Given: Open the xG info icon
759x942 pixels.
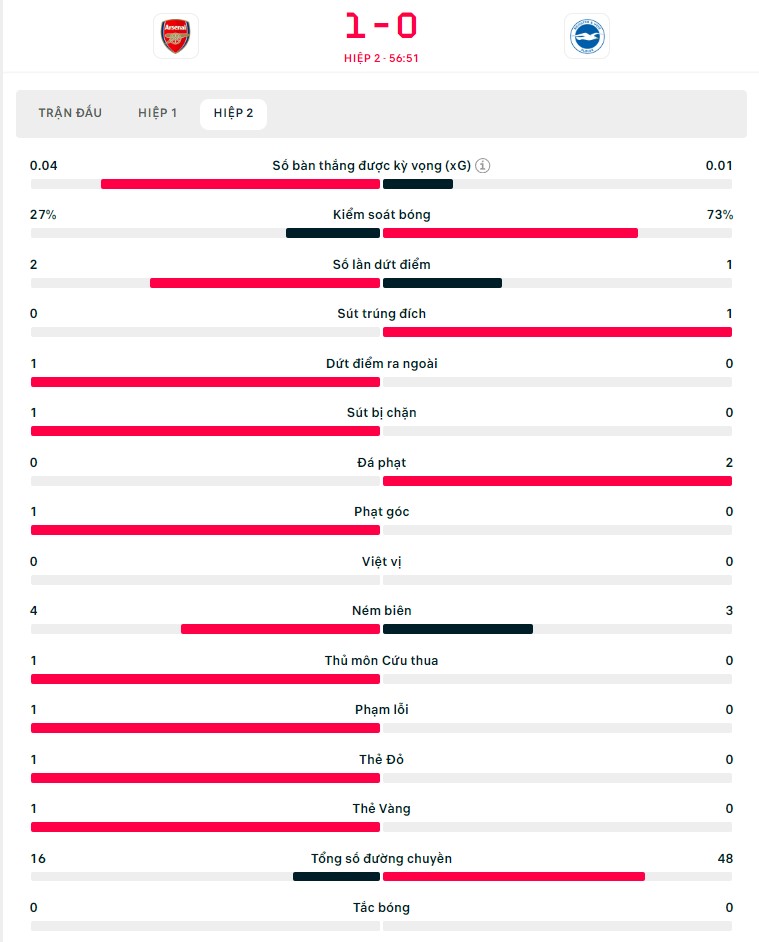Looking at the screenshot, I should coord(483,166).
